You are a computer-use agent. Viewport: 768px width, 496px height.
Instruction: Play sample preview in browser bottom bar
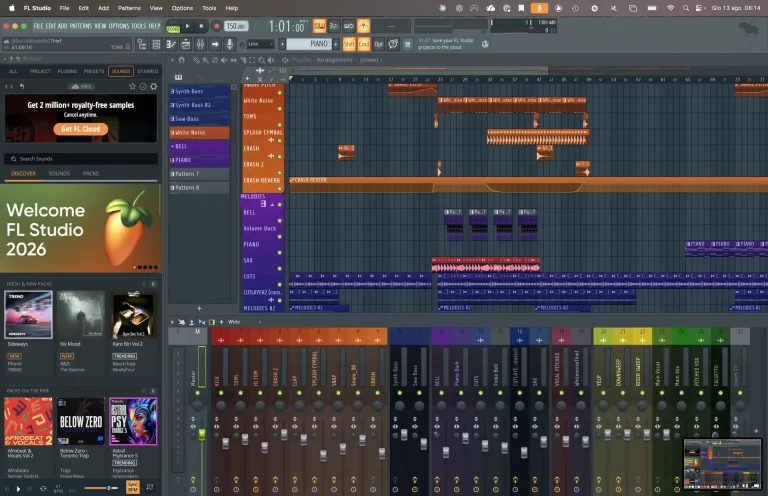(19, 489)
